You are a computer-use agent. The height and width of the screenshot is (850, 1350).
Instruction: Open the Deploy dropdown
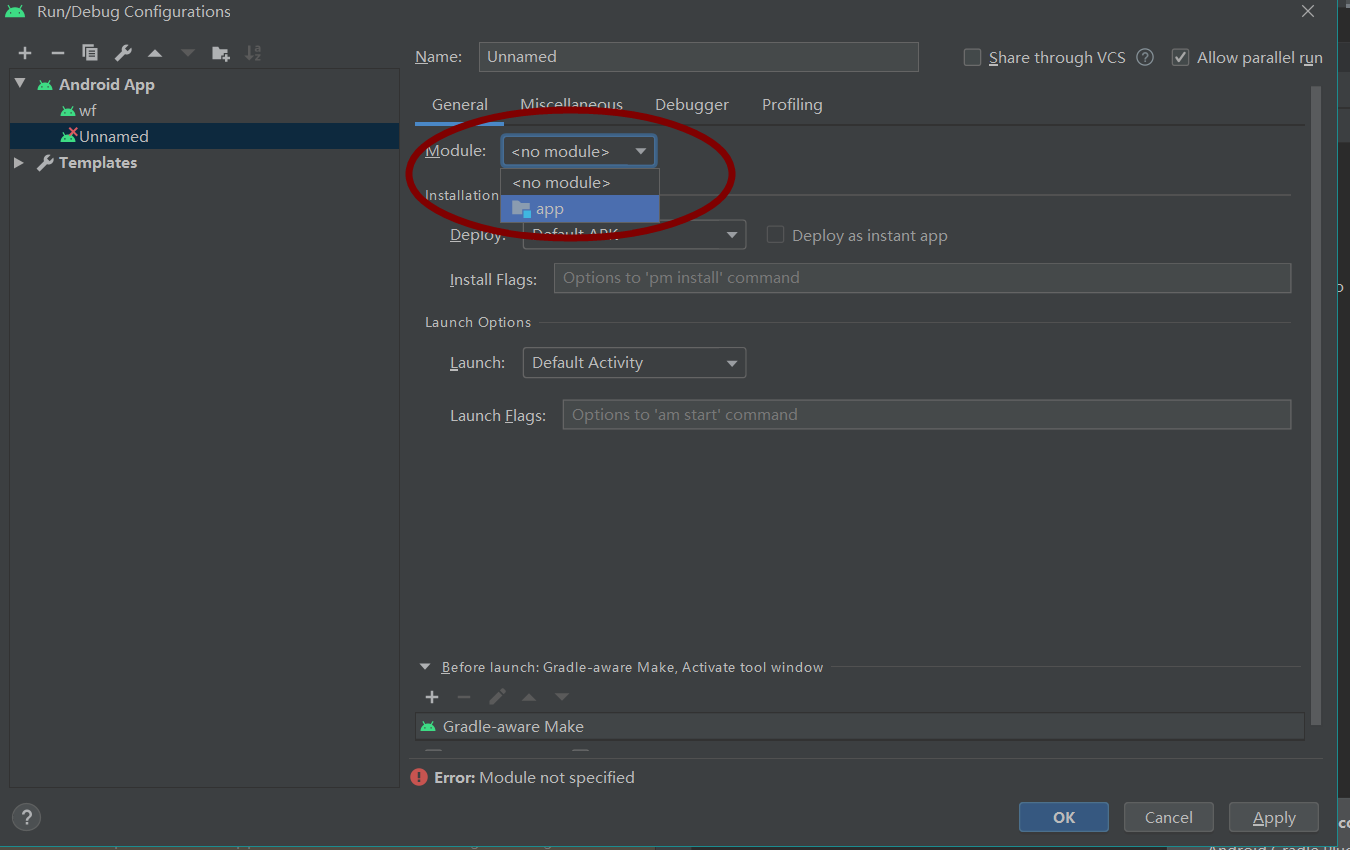[x=634, y=235]
